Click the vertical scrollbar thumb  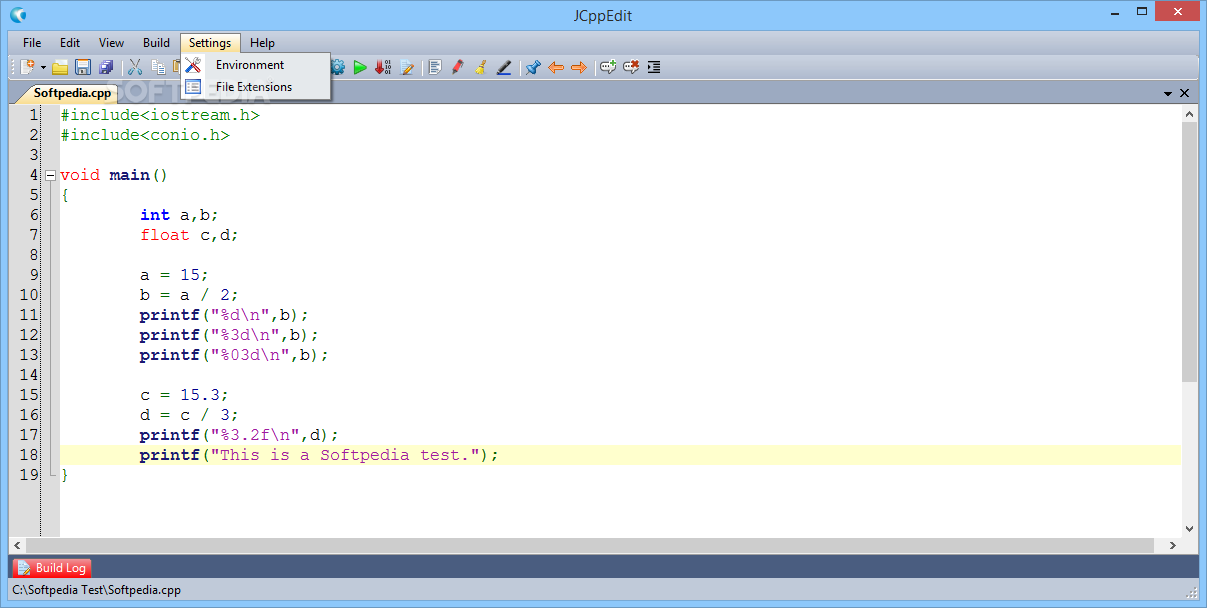point(1189,250)
